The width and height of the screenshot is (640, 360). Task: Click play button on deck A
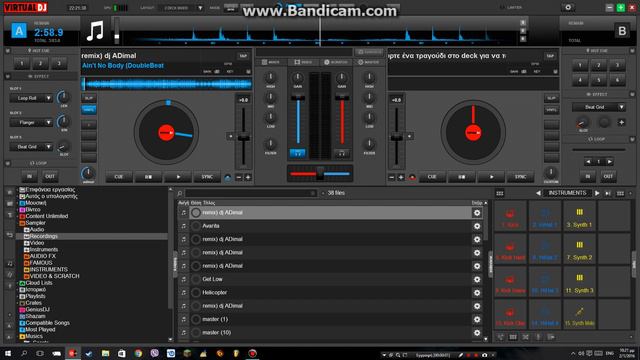178,177
